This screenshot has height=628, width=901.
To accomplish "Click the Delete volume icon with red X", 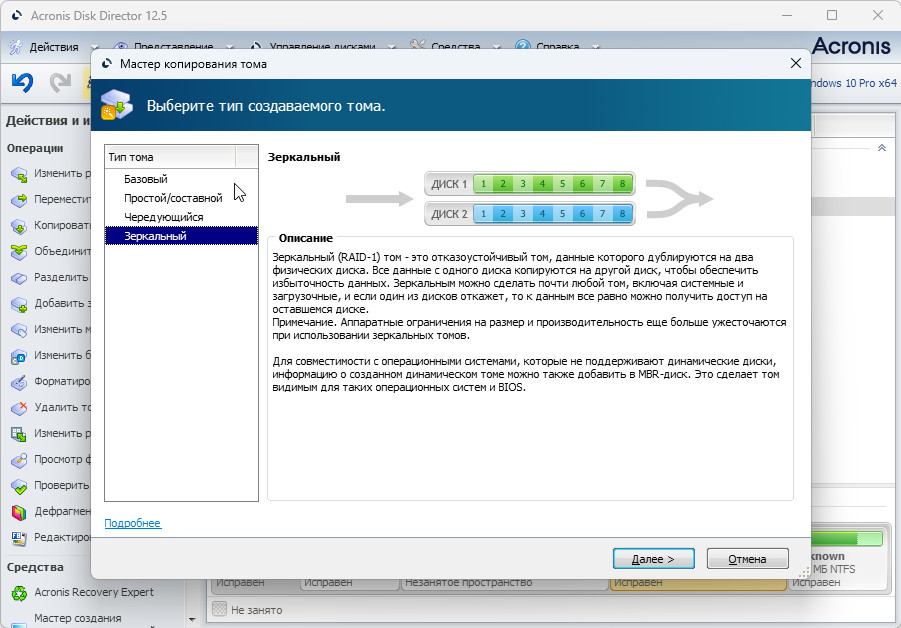I will tap(19, 408).
